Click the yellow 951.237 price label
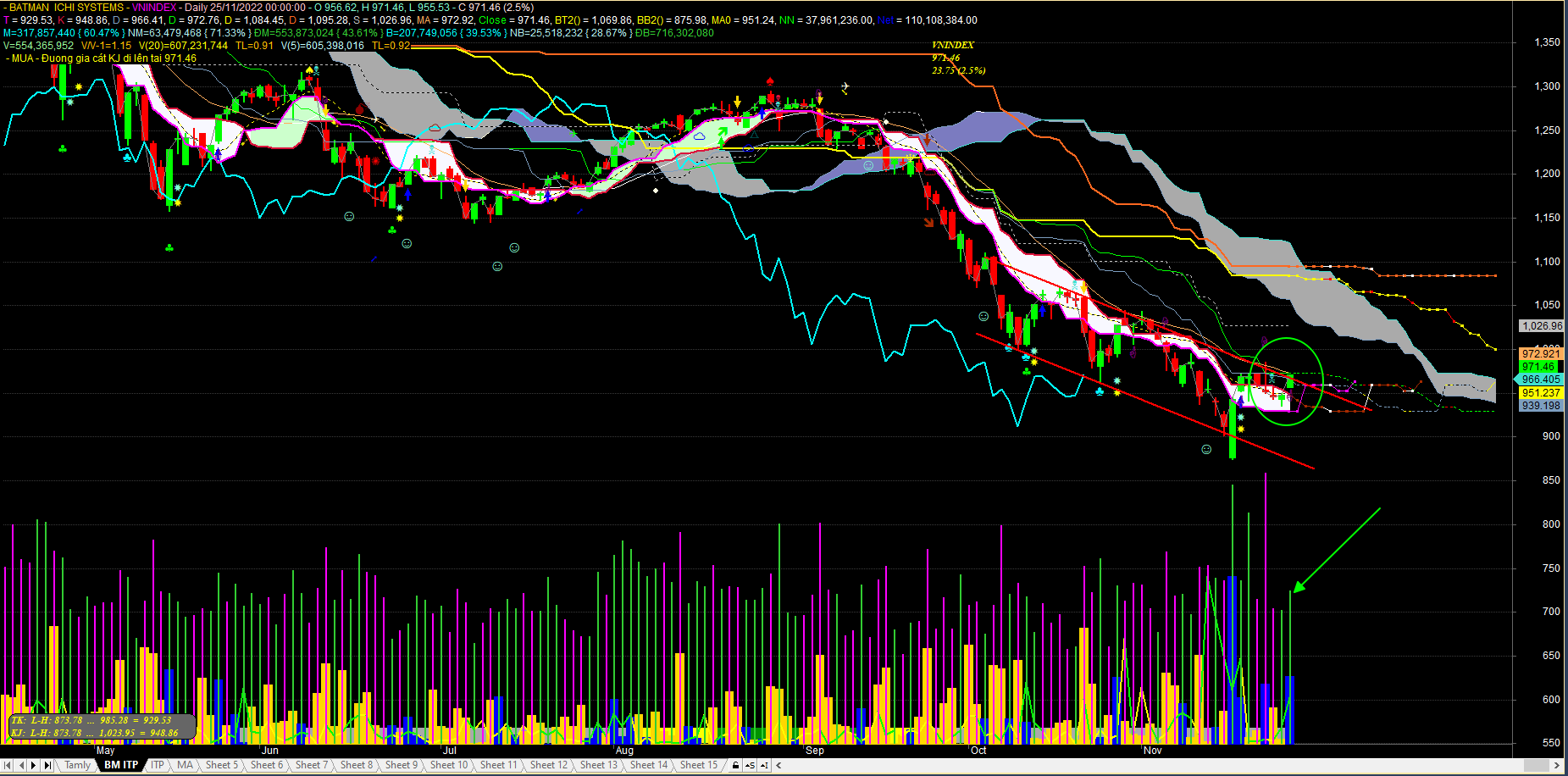The width and height of the screenshot is (1568, 776). pyautogui.click(x=1540, y=393)
